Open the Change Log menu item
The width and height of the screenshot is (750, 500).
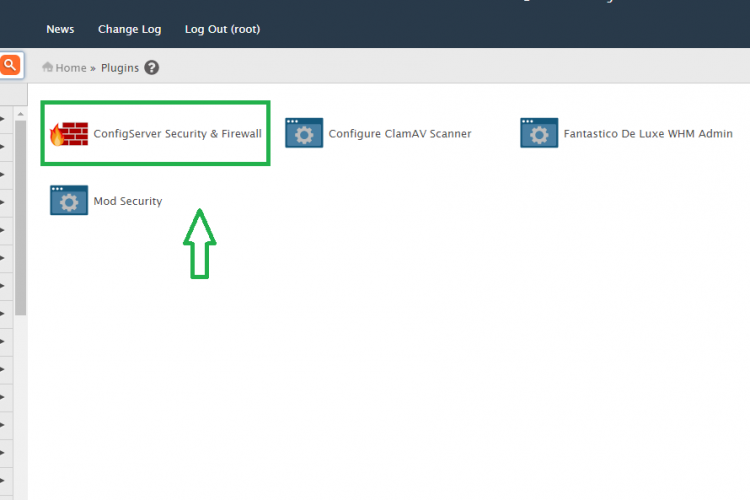pos(130,29)
